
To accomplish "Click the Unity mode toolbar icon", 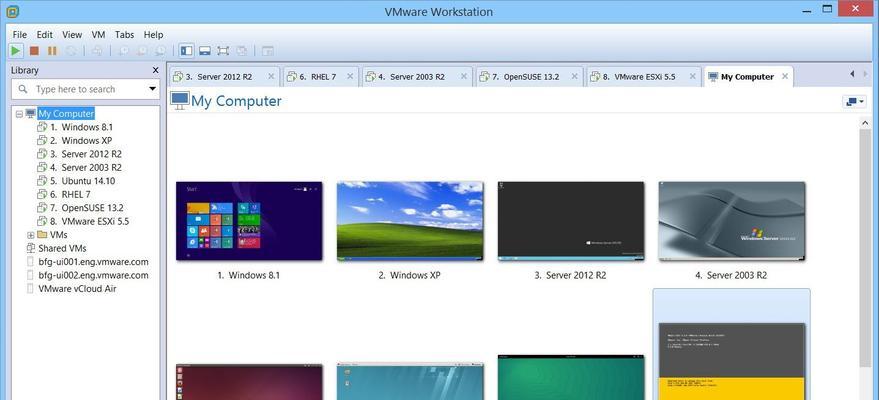I will (242, 51).
